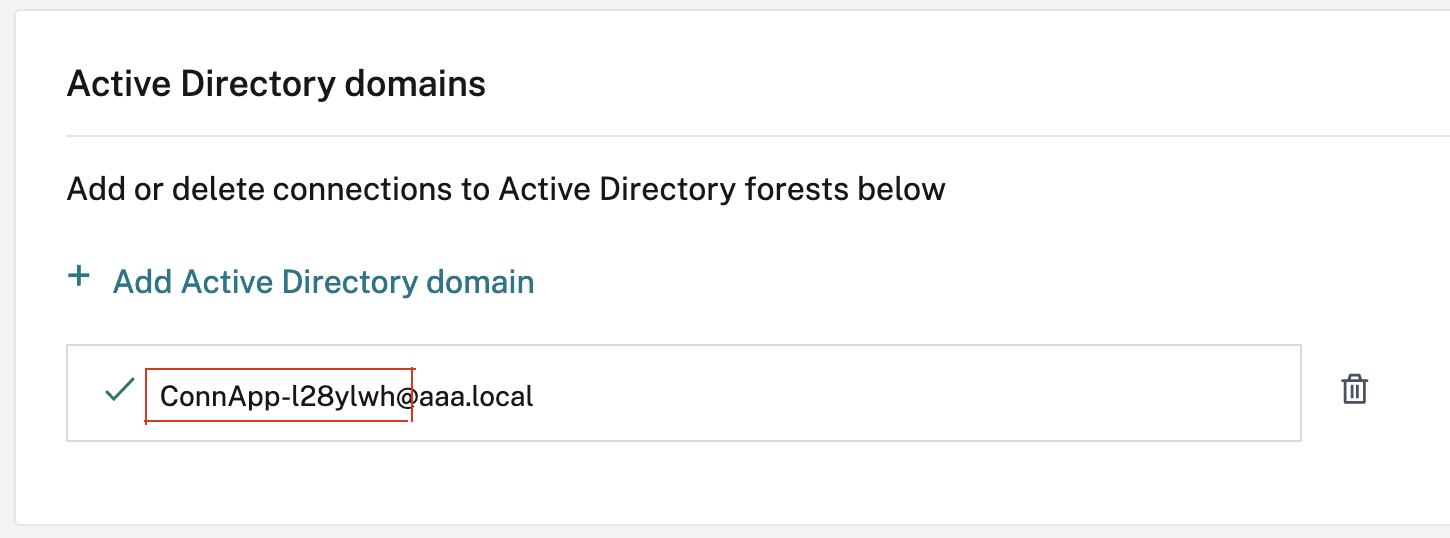This screenshot has height=538, width=1450.
Task: Click the red-outlined ConnApp-l28ylwh account name
Action: tap(278, 396)
